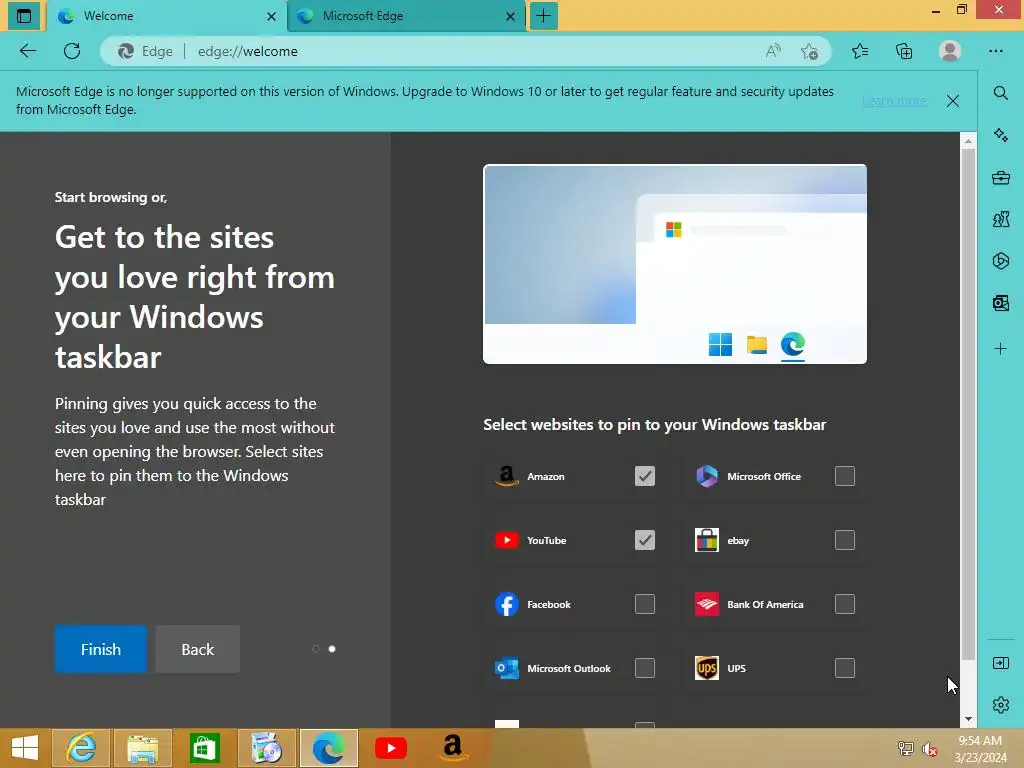Open the sidebar Outlook icon
1024x768 pixels.
tap(1000, 302)
